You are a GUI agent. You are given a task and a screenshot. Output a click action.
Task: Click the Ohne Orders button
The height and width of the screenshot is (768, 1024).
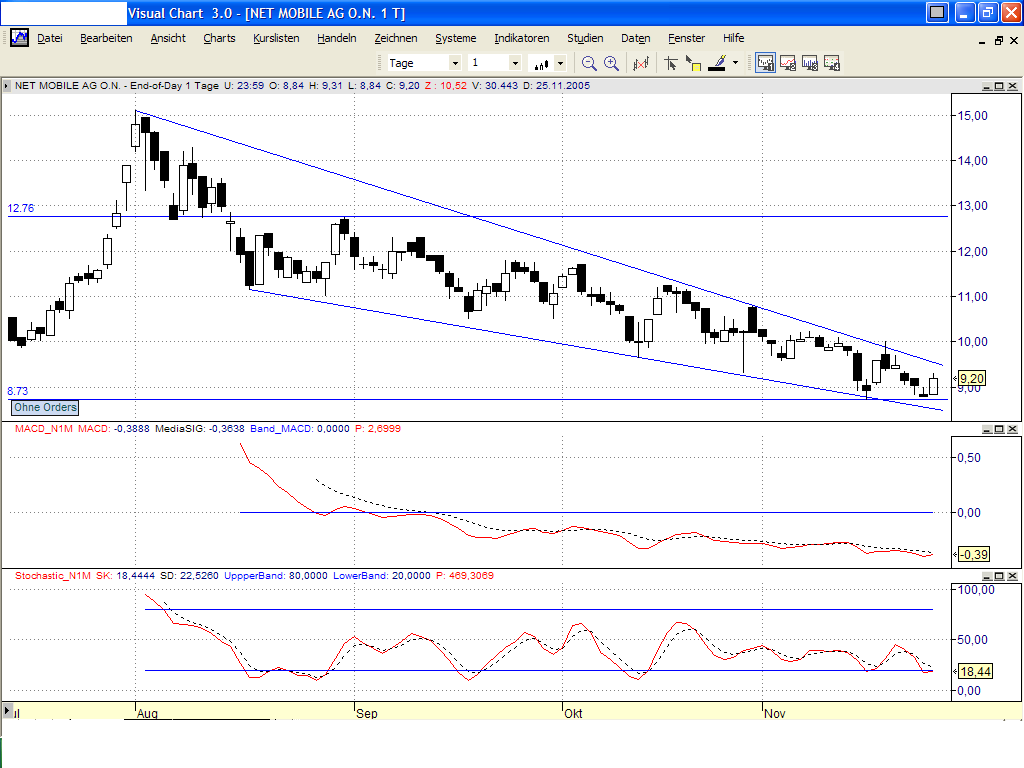click(44, 408)
